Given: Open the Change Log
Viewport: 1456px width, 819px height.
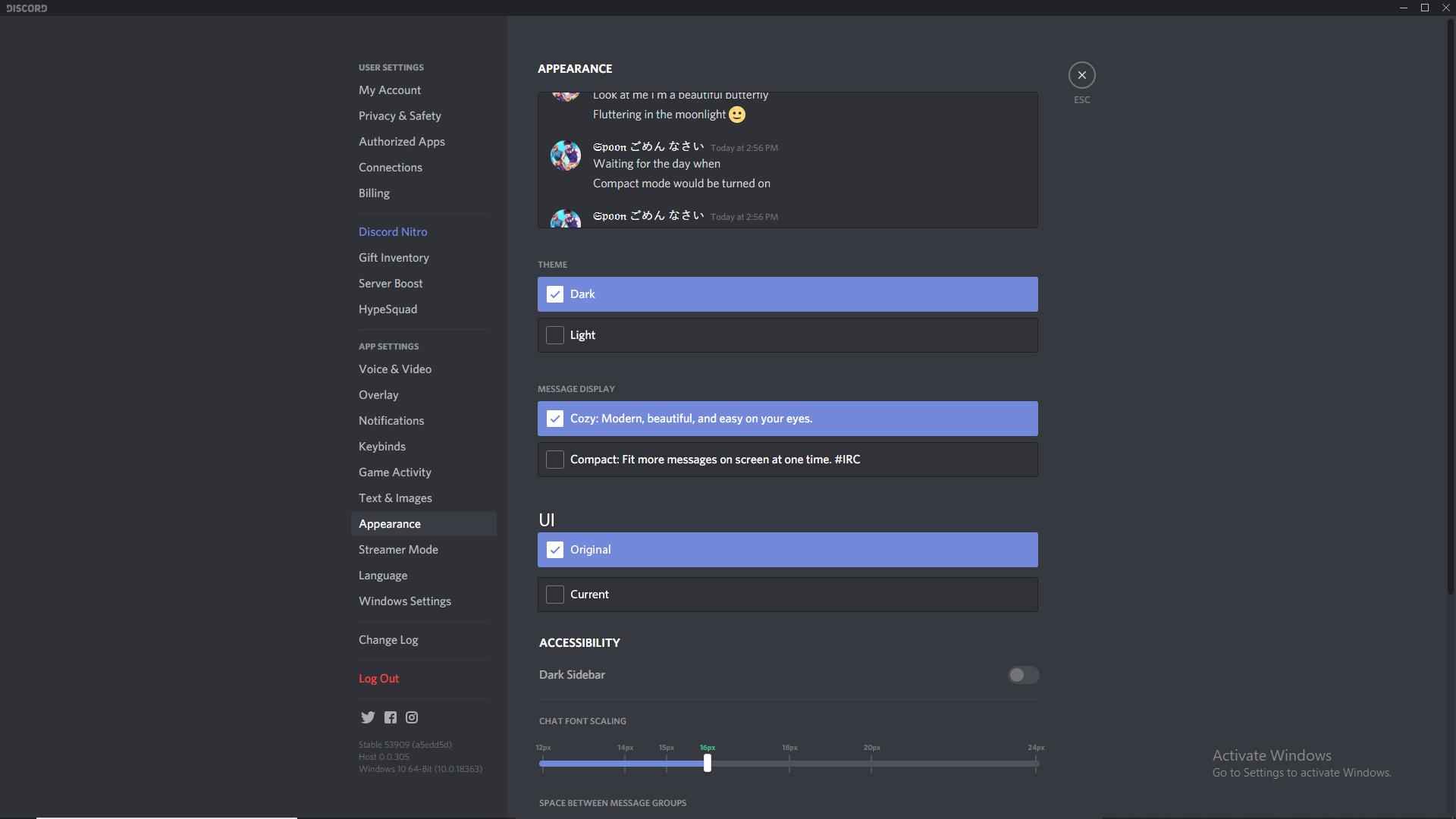Looking at the screenshot, I should click(388, 639).
